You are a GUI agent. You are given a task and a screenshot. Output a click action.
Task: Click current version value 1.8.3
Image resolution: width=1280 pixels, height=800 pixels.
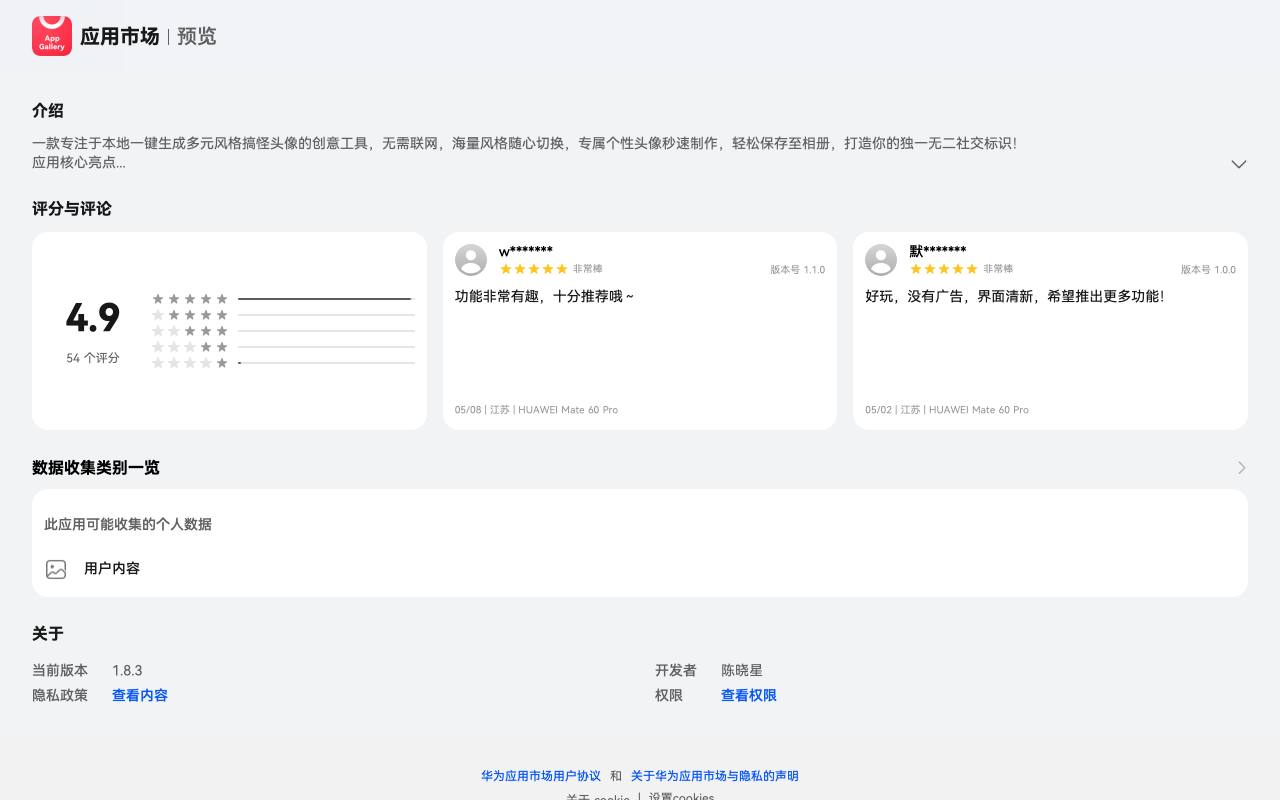coord(127,670)
